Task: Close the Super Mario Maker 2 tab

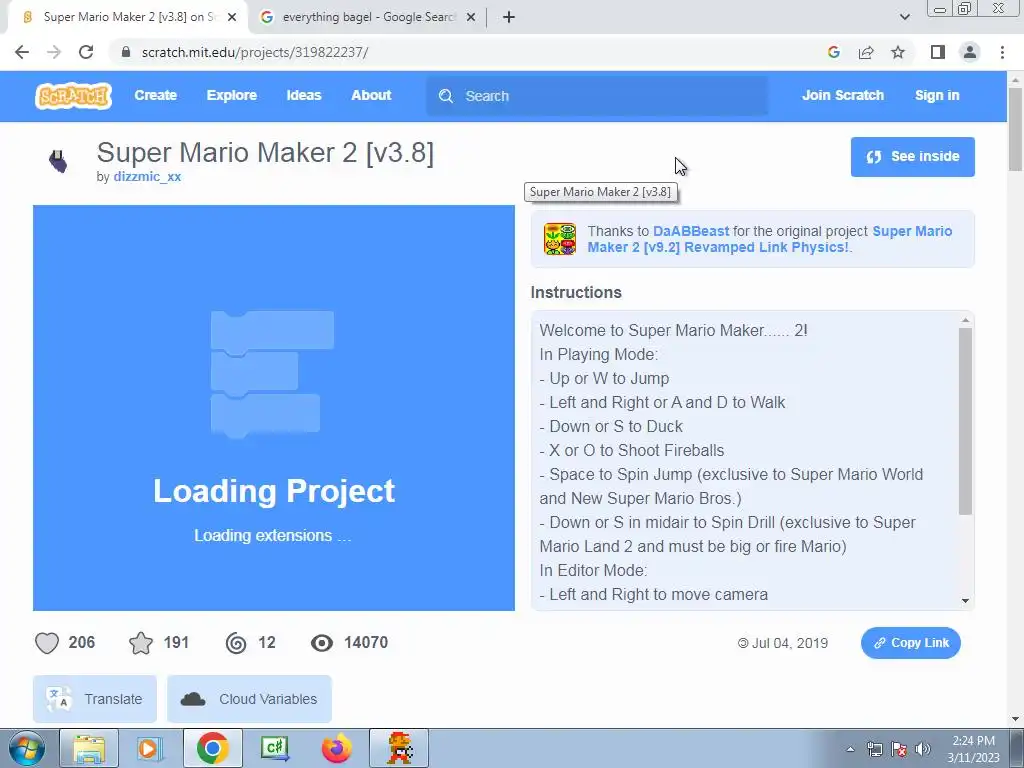Action: (x=232, y=17)
